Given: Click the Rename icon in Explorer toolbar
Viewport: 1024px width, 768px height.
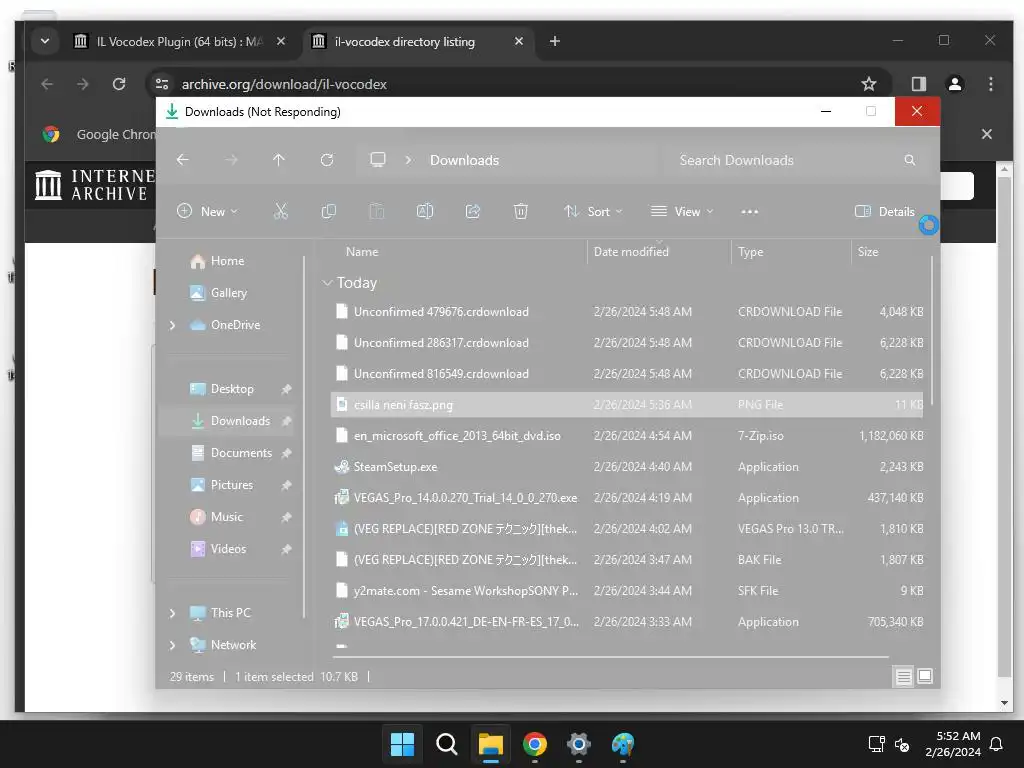Looking at the screenshot, I should pos(424,211).
